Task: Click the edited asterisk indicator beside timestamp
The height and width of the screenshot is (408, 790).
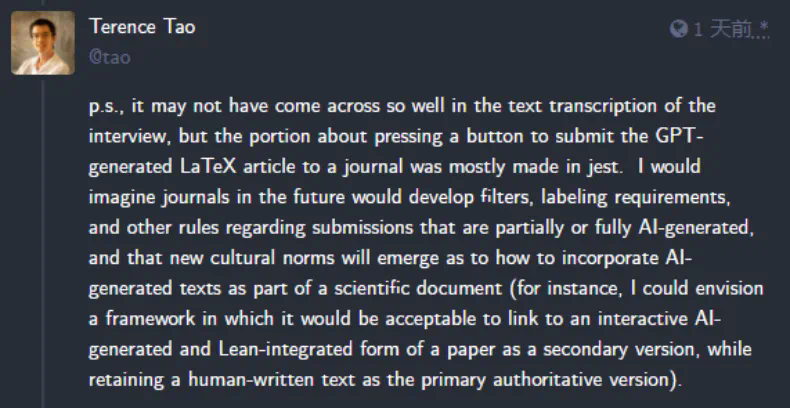Action: pos(764,26)
